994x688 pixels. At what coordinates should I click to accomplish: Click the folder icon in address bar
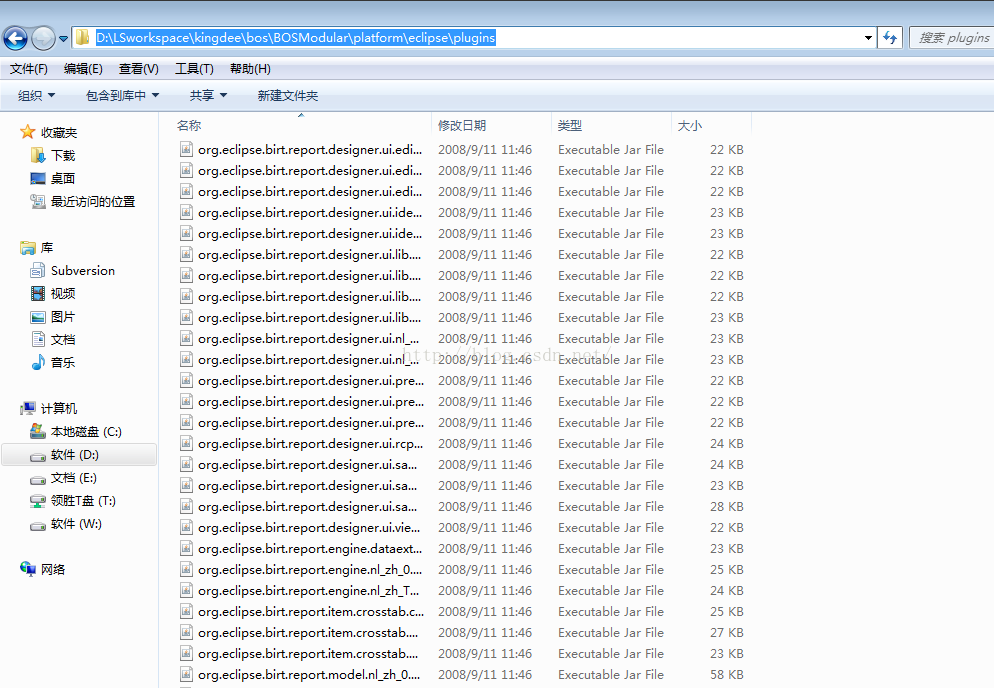tap(82, 38)
